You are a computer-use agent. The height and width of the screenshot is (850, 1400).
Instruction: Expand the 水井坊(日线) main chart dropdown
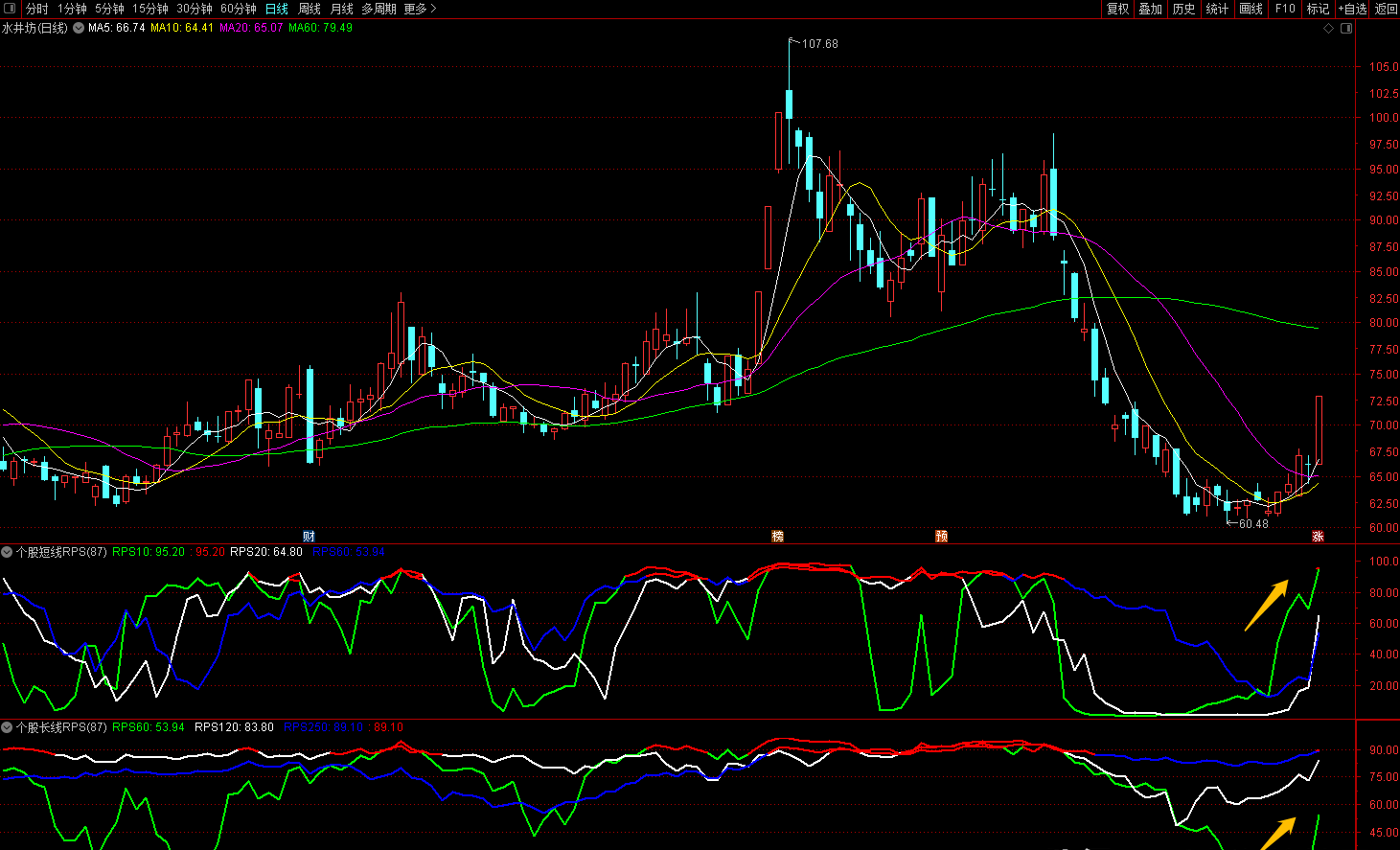79,28
